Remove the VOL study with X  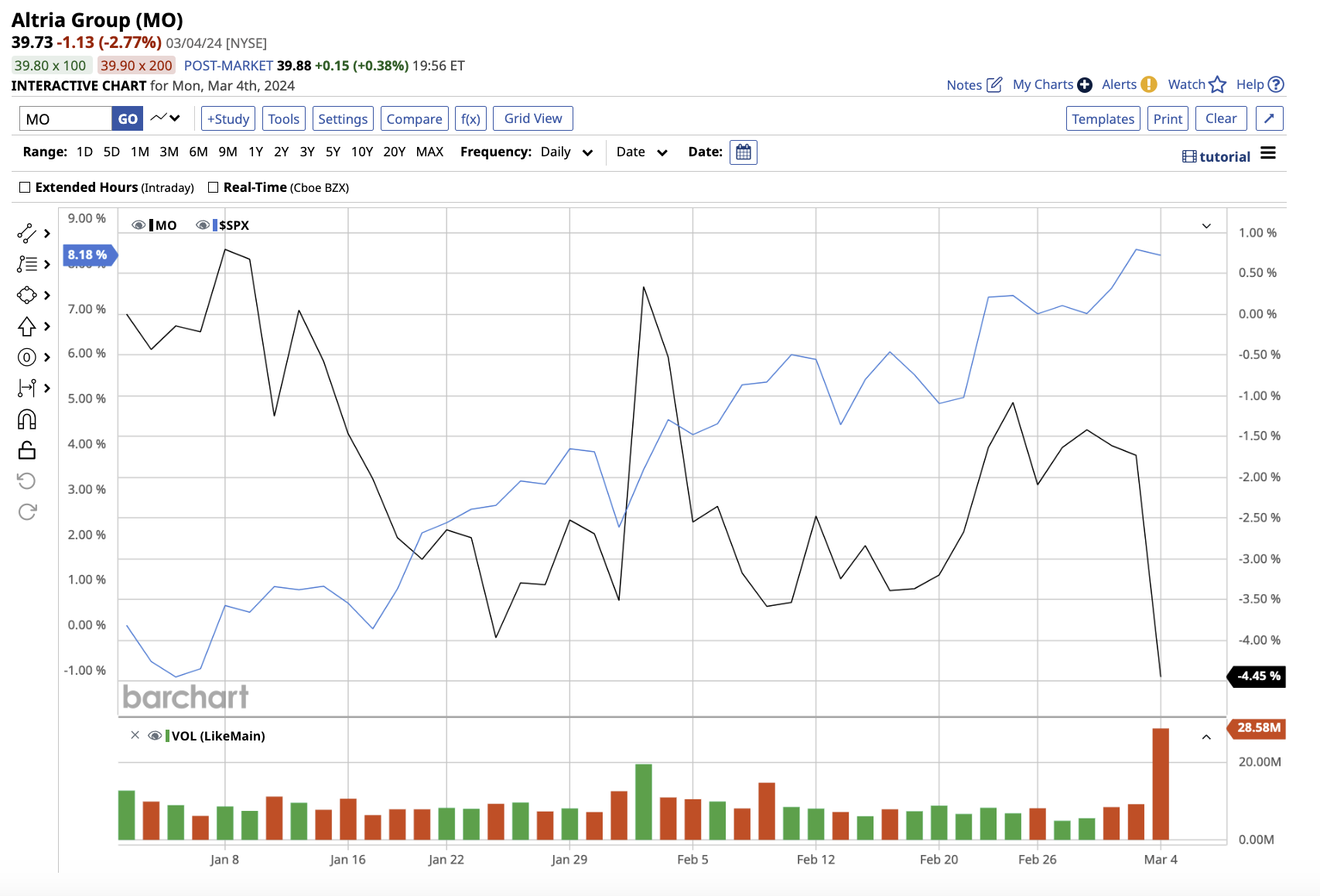point(135,735)
